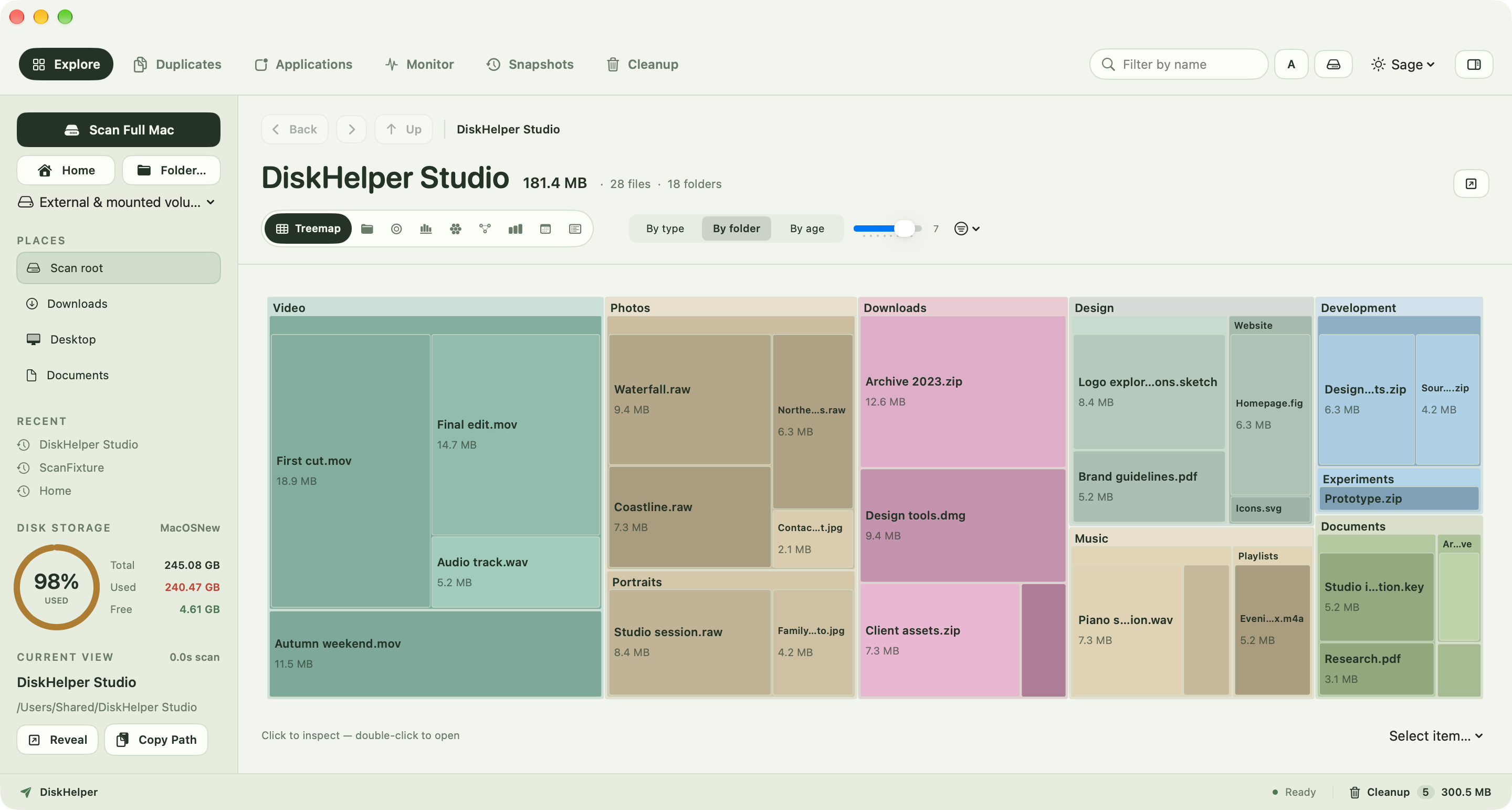Select Studio session.raw treemap block
The height and width of the screenshot is (810, 1512).
click(x=690, y=642)
